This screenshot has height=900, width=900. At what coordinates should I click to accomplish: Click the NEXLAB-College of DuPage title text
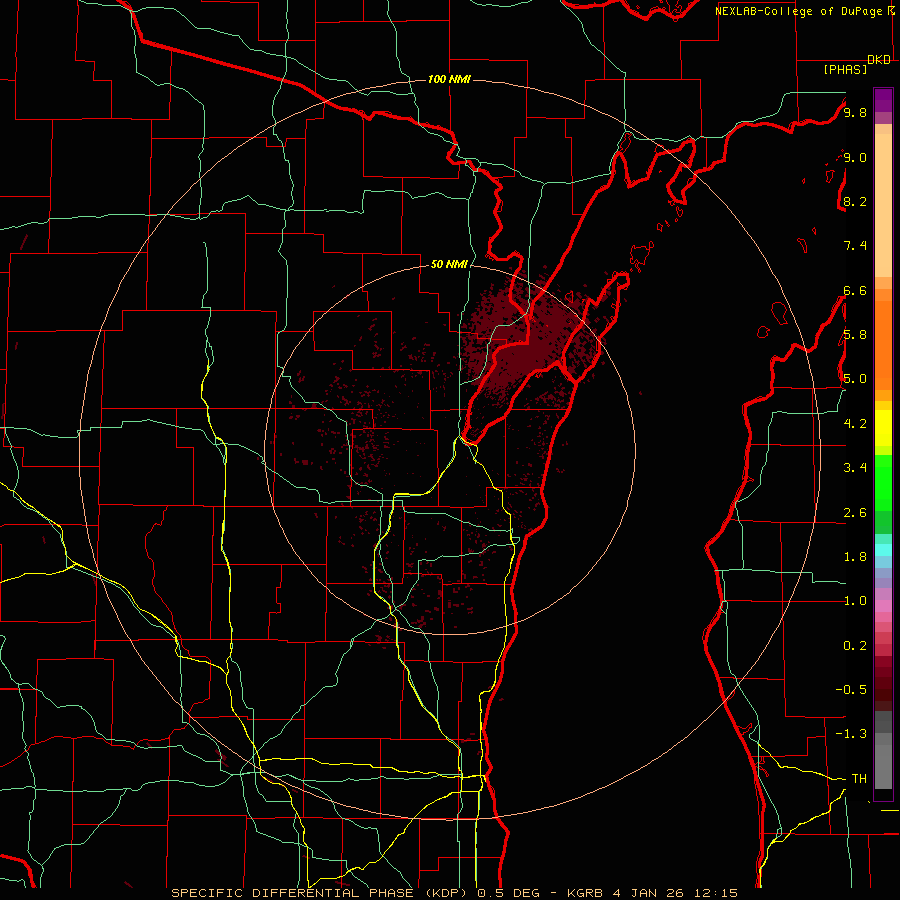(799, 11)
